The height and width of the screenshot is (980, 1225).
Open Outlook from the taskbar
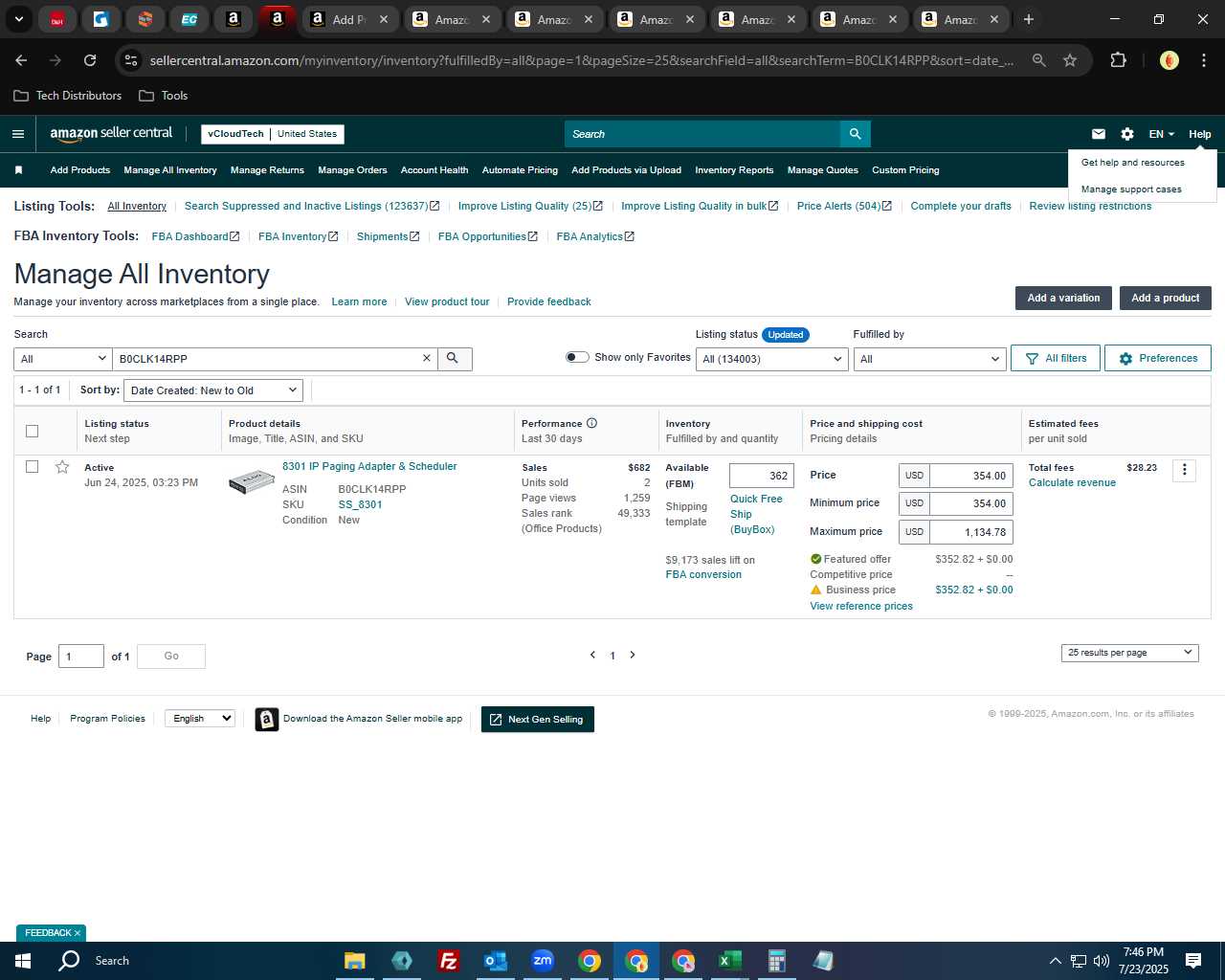(x=495, y=961)
